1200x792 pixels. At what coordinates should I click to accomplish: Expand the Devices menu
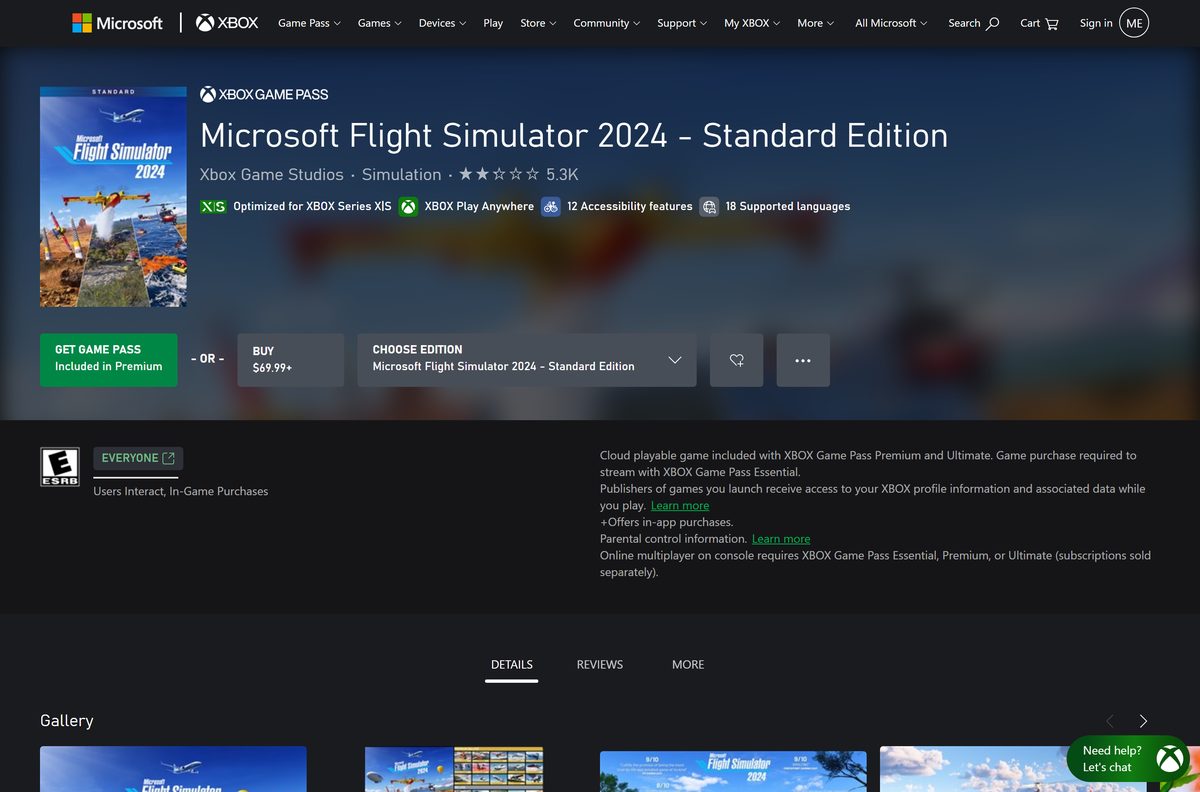click(x=442, y=23)
